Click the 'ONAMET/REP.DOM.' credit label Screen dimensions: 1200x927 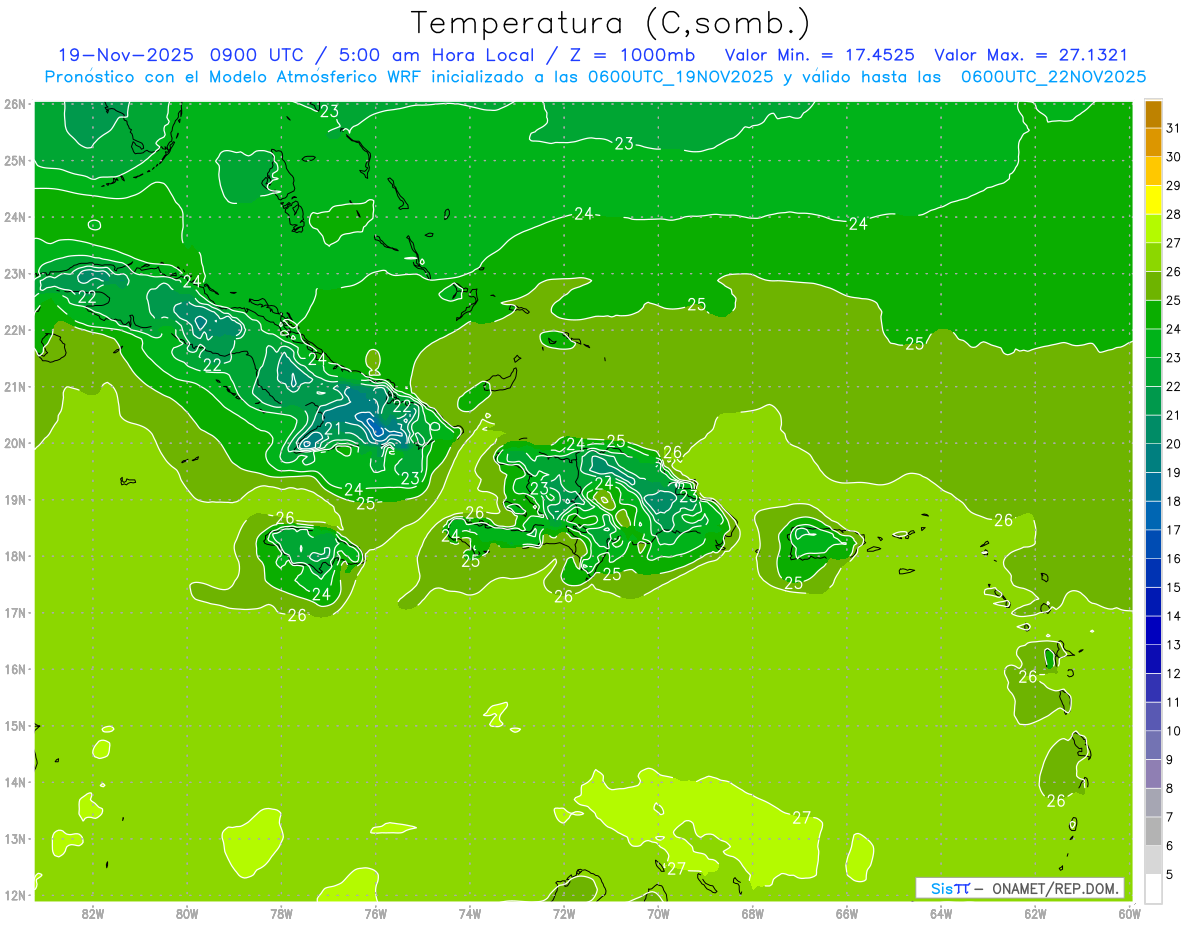pyautogui.click(x=1054, y=888)
